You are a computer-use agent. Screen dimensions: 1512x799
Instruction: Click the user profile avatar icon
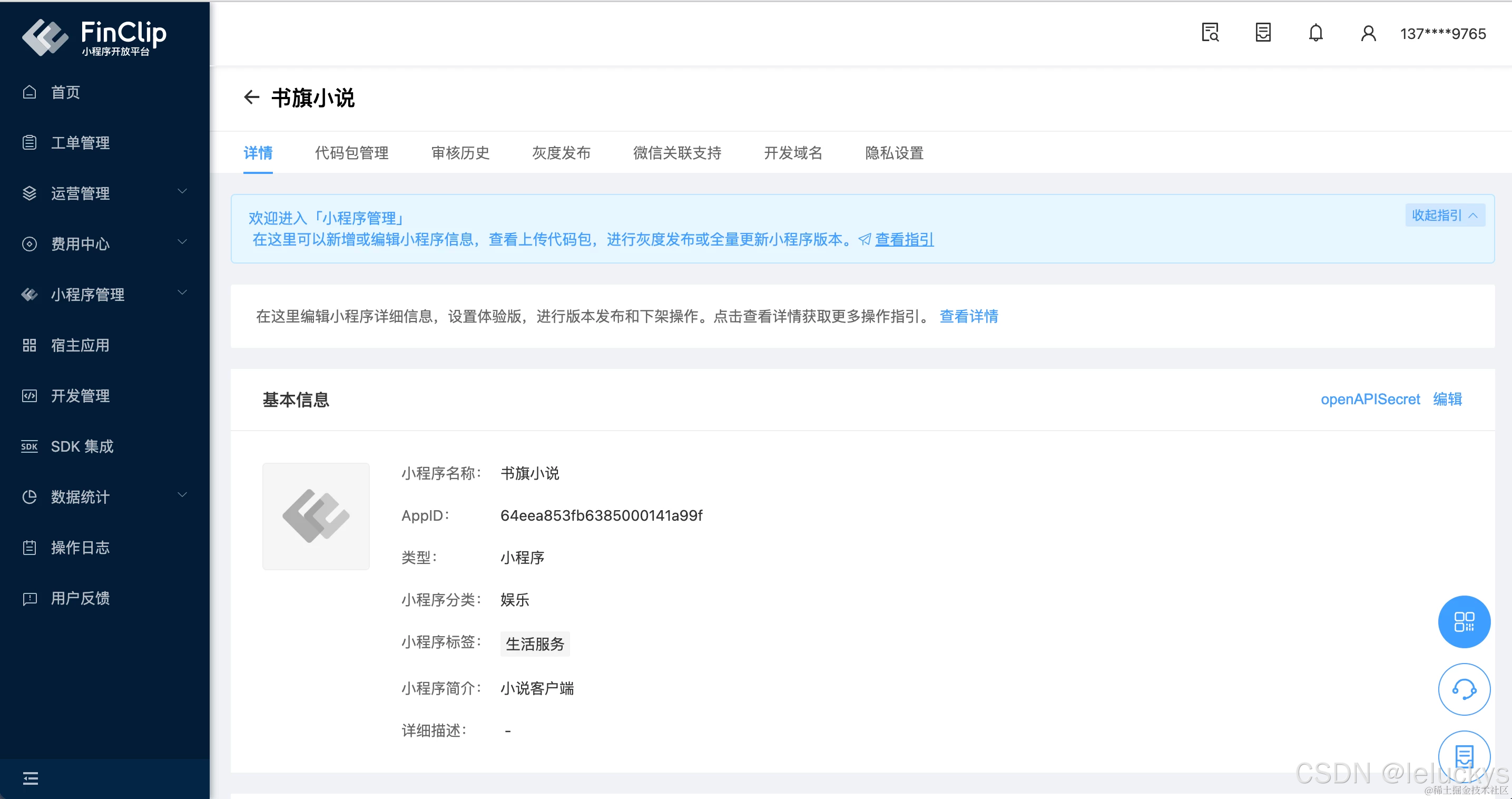pyautogui.click(x=1368, y=33)
